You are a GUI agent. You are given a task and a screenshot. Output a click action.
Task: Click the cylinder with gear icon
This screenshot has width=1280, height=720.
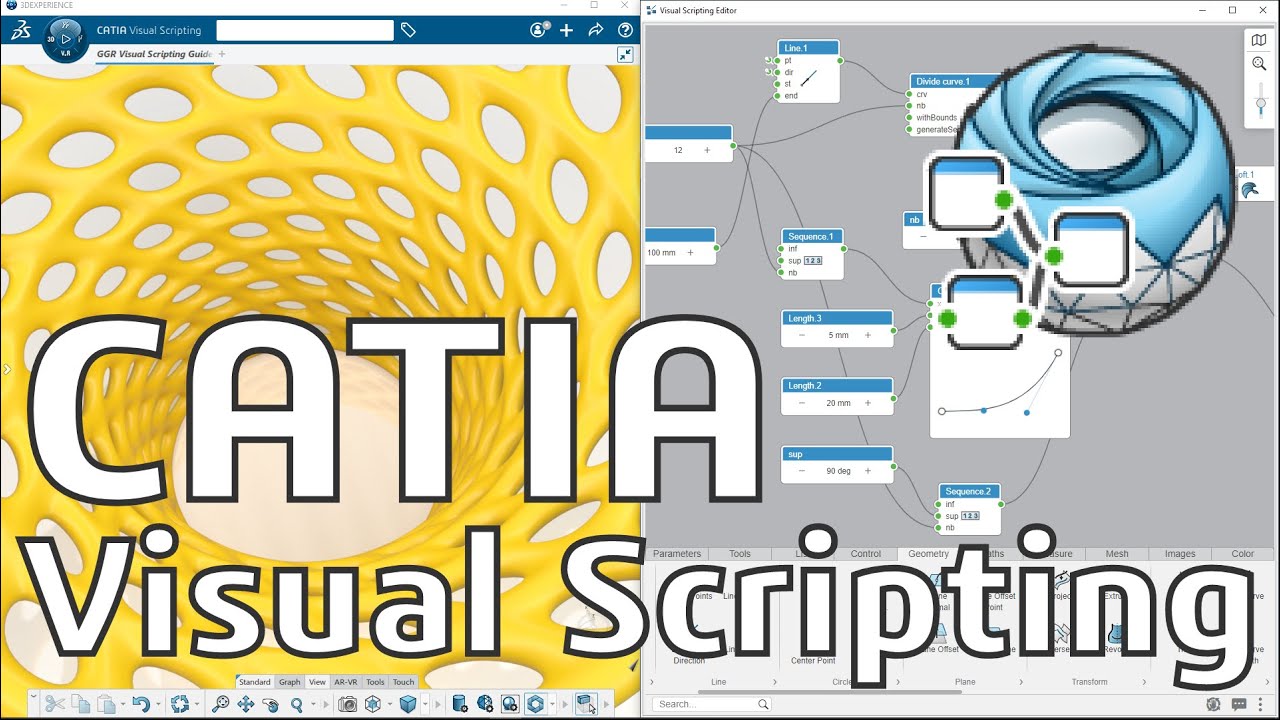(460, 704)
